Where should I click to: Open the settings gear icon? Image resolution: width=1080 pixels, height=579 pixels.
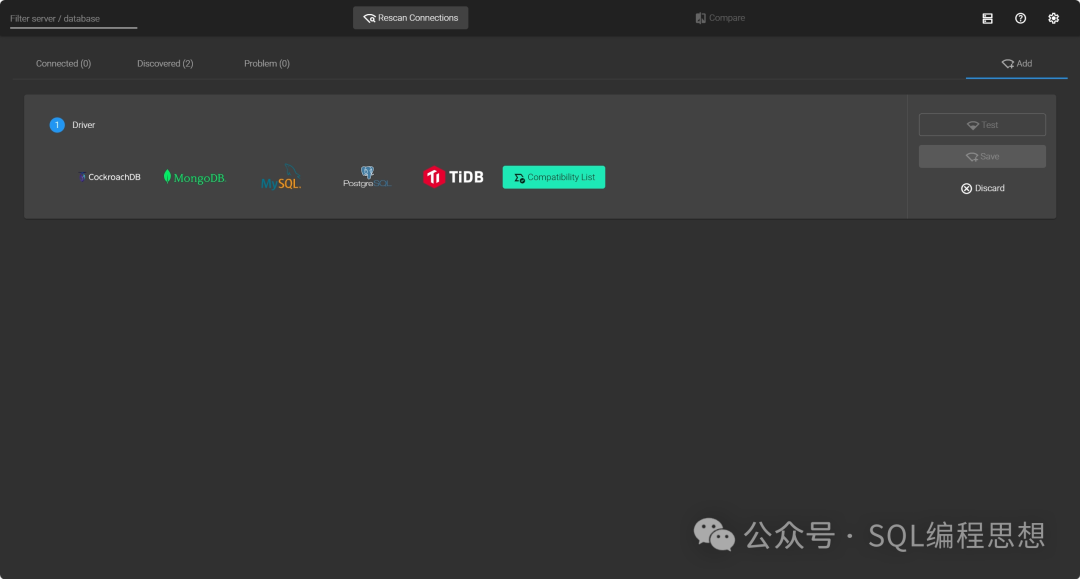pyautogui.click(x=1053, y=19)
